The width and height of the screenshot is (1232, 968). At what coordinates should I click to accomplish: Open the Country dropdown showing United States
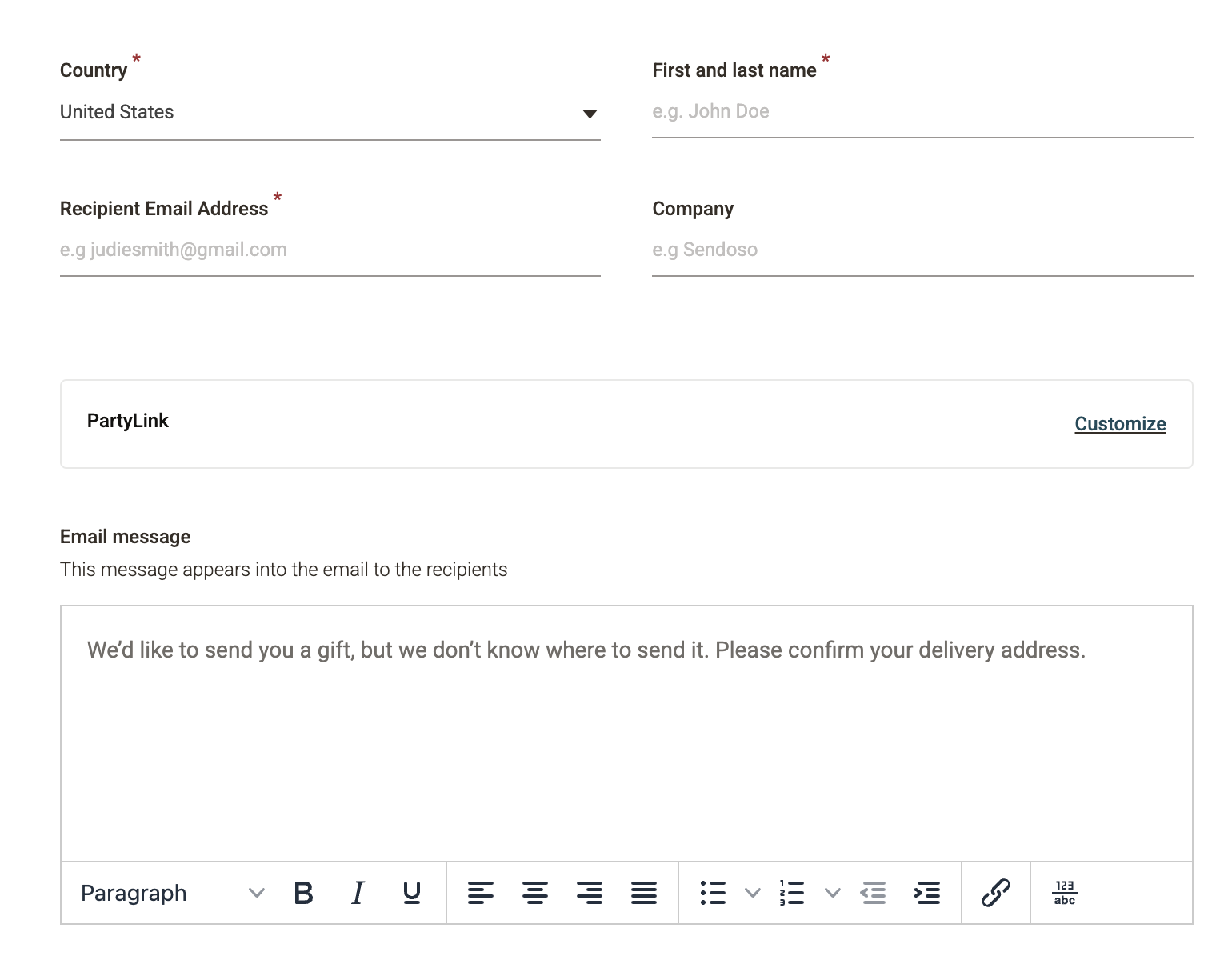point(330,113)
